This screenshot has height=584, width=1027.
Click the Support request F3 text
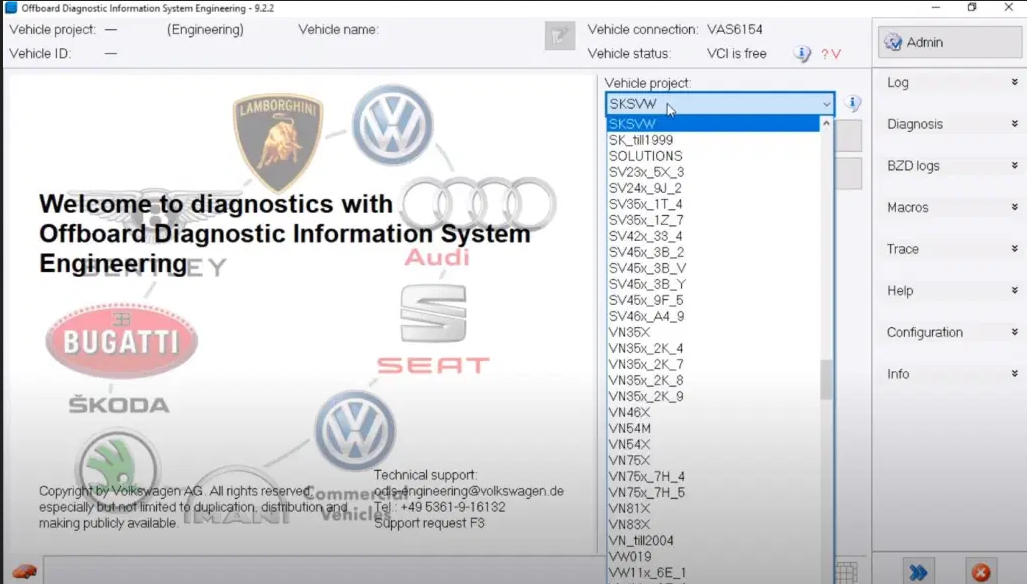point(429,523)
